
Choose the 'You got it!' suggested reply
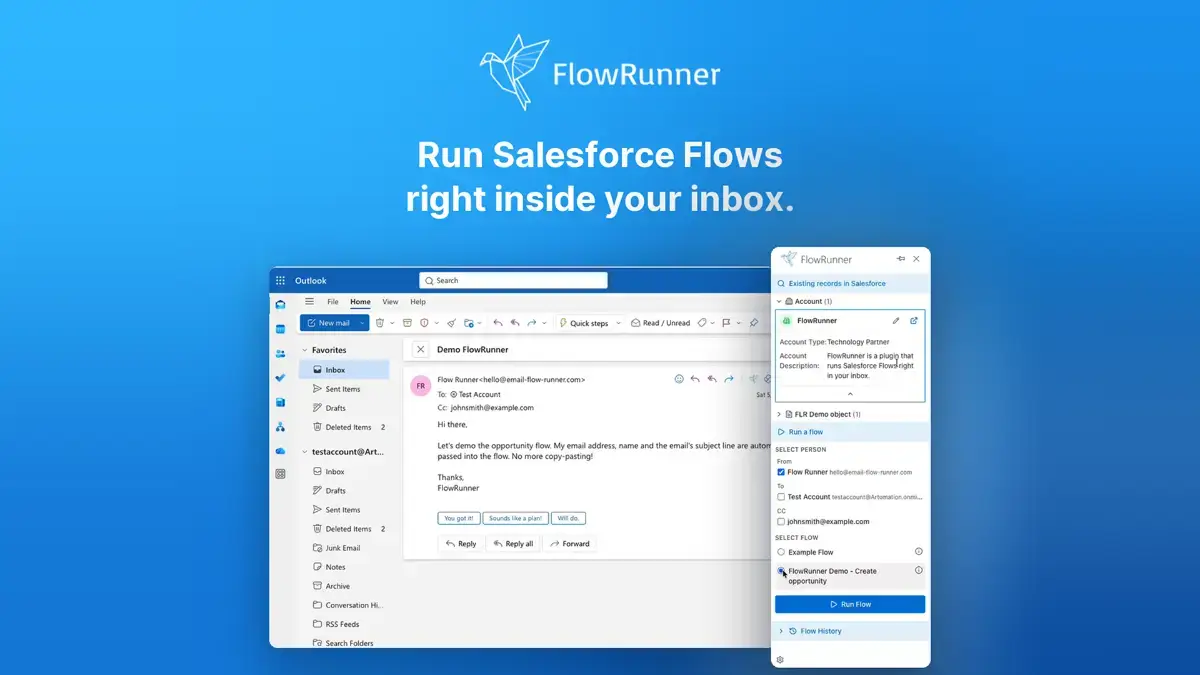[x=458, y=518]
